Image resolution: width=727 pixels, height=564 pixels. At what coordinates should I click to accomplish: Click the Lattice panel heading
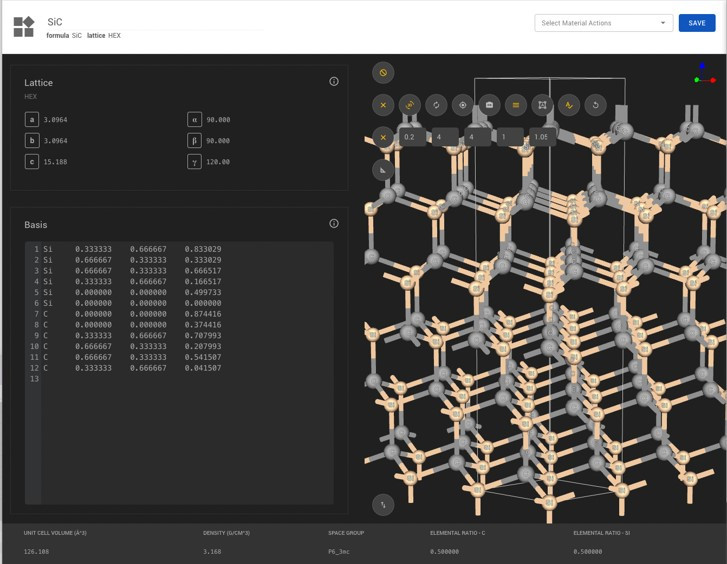[x=38, y=83]
